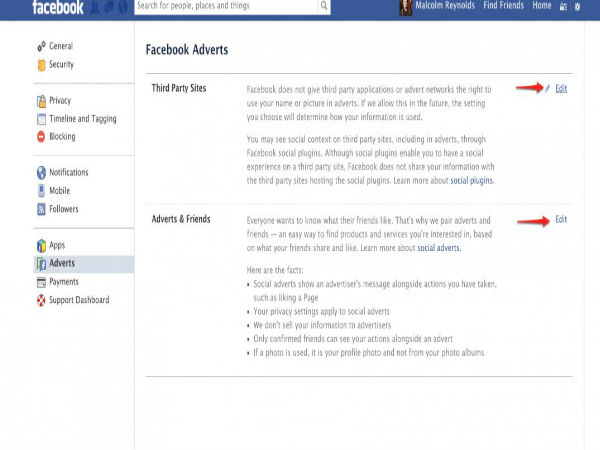Screen dimensions: 600x450
Task: Click 'Only confirmed friends can see' bullet
Action: 353,339
